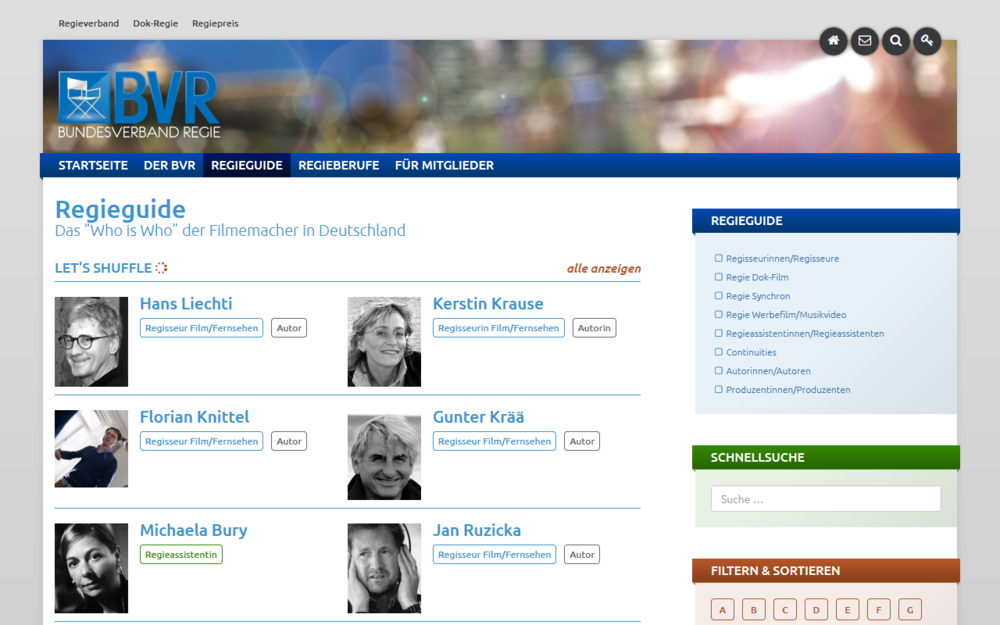The width and height of the screenshot is (1000, 625).
Task: Check the Regie Dok-Film box
Action: click(x=719, y=277)
